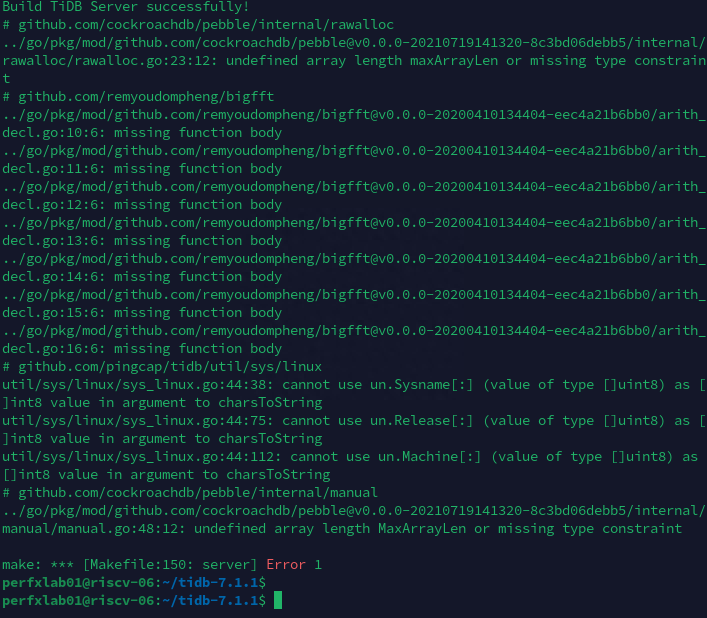707x618 pixels.
Task: Click 'decl.go:10:6: missing function body' line
Action: coord(142,133)
